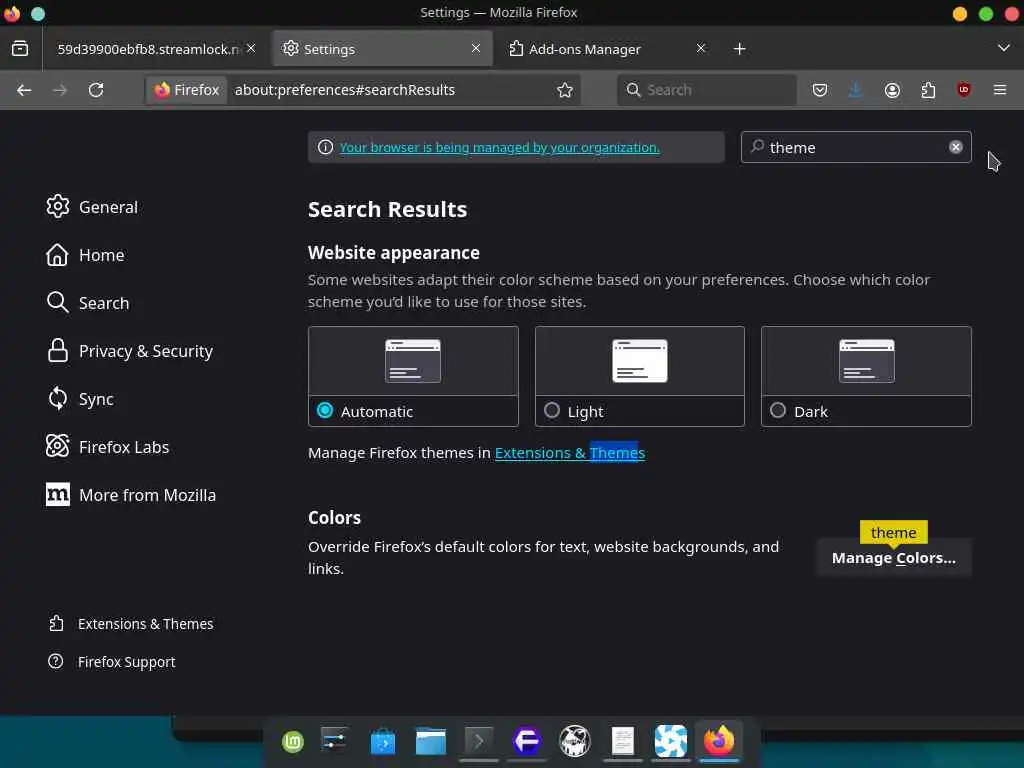Focus the Find in Settings search field
This screenshot has width=1024, height=768.
click(x=856, y=147)
